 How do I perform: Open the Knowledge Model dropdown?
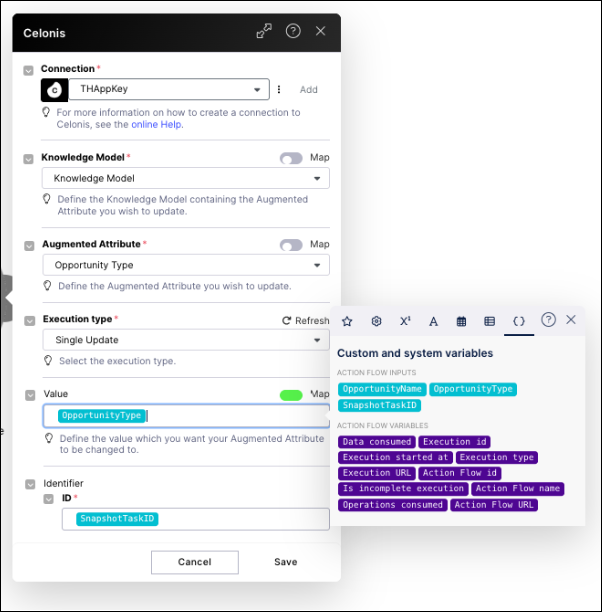(186, 178)
